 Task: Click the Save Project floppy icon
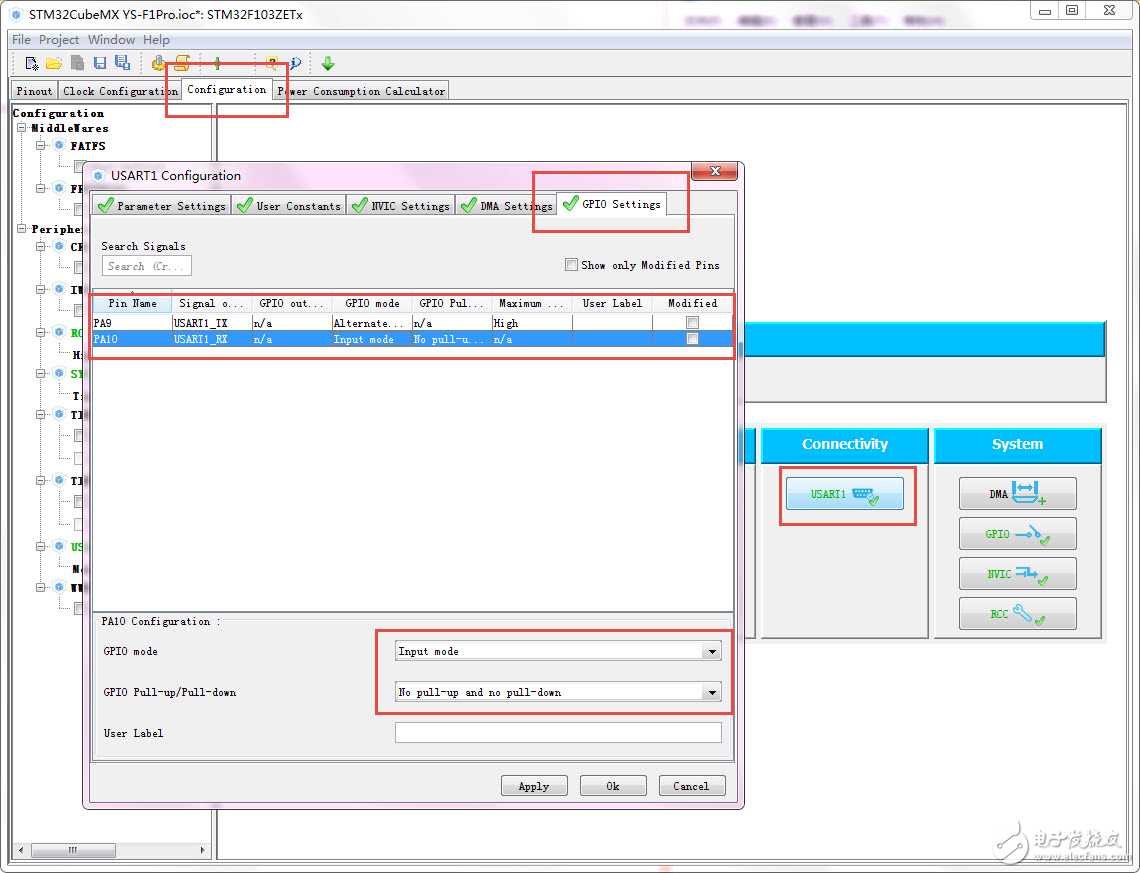tap(100, 63)
